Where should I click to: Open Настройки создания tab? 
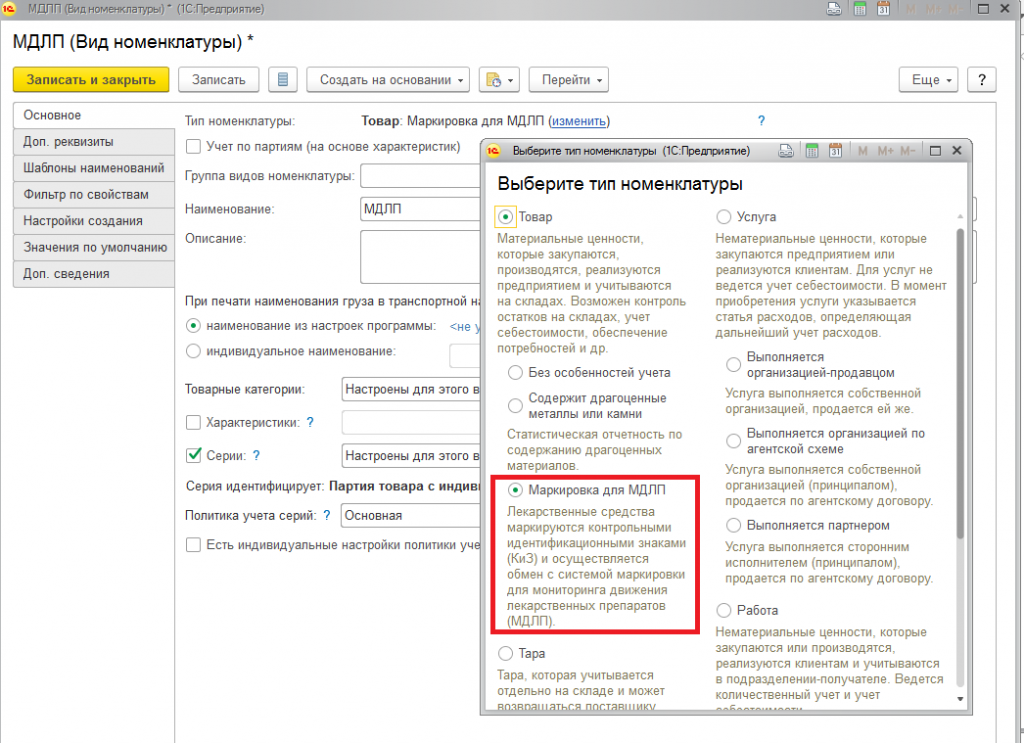(x=93, y=221)
